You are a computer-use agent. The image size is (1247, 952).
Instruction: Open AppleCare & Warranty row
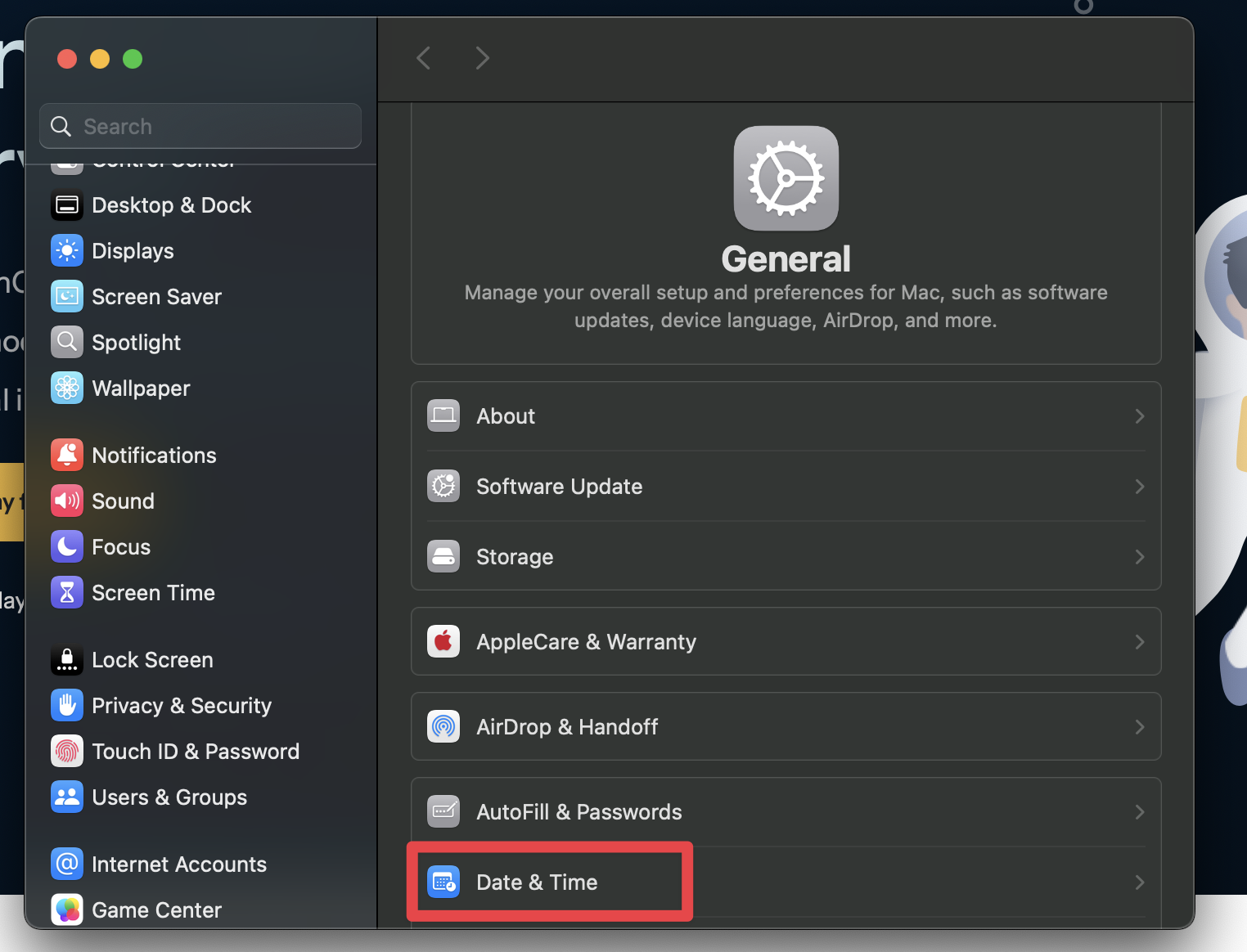point(586,642)
